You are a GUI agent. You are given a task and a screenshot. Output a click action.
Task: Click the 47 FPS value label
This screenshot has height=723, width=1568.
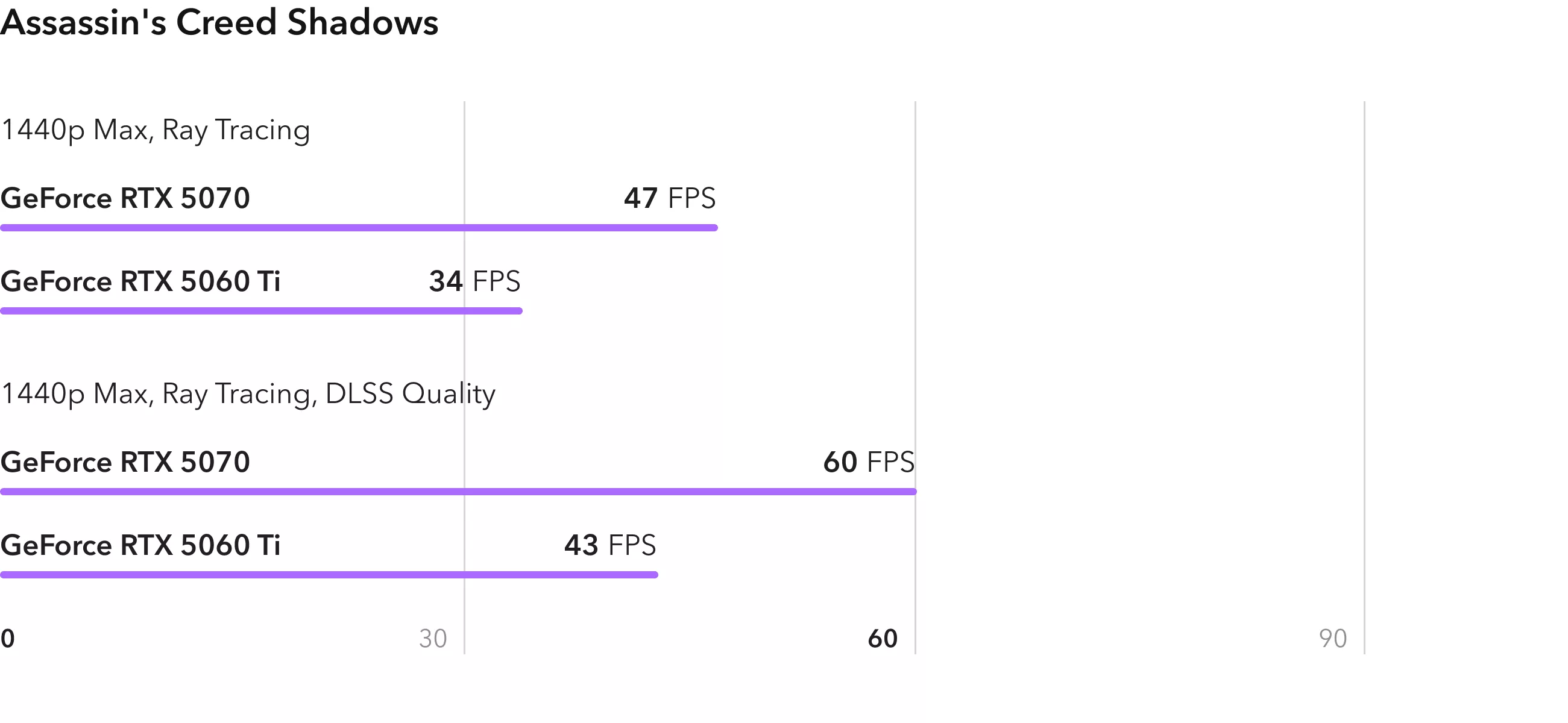[670, 198]
